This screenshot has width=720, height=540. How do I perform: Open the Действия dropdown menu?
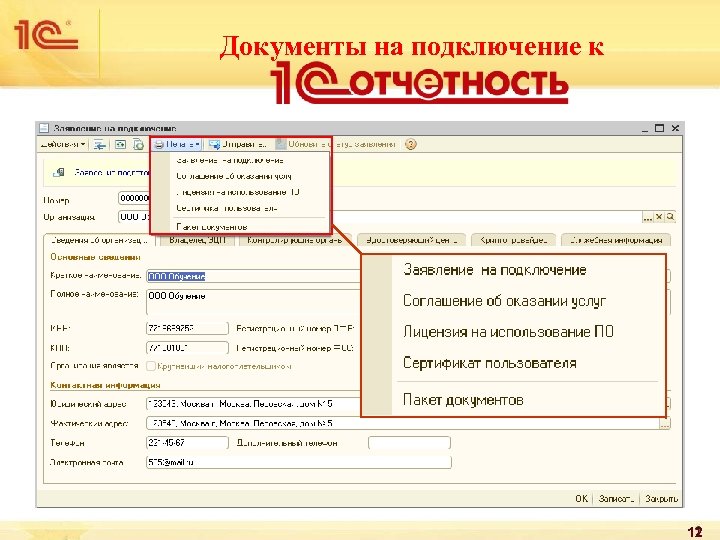(63, 145)
